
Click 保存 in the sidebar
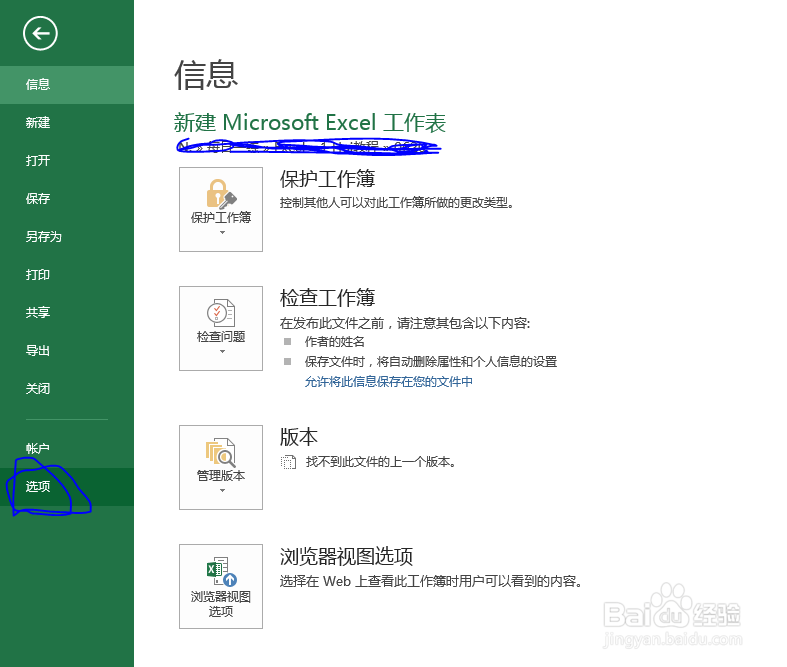tap(67, 199)
